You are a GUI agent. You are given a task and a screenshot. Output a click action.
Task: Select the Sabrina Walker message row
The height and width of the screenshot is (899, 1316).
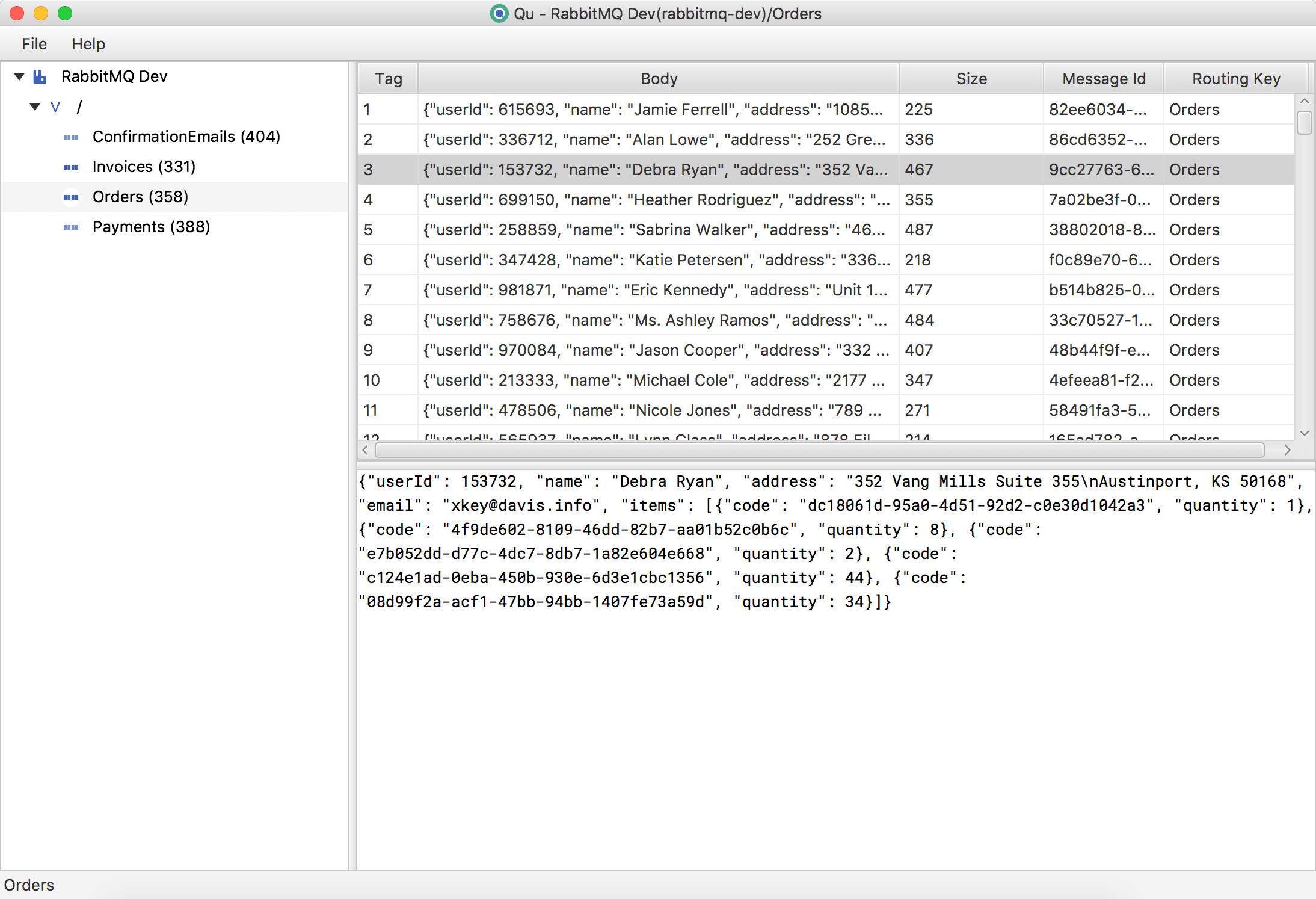pyautogui.click(x=826, y=230)
